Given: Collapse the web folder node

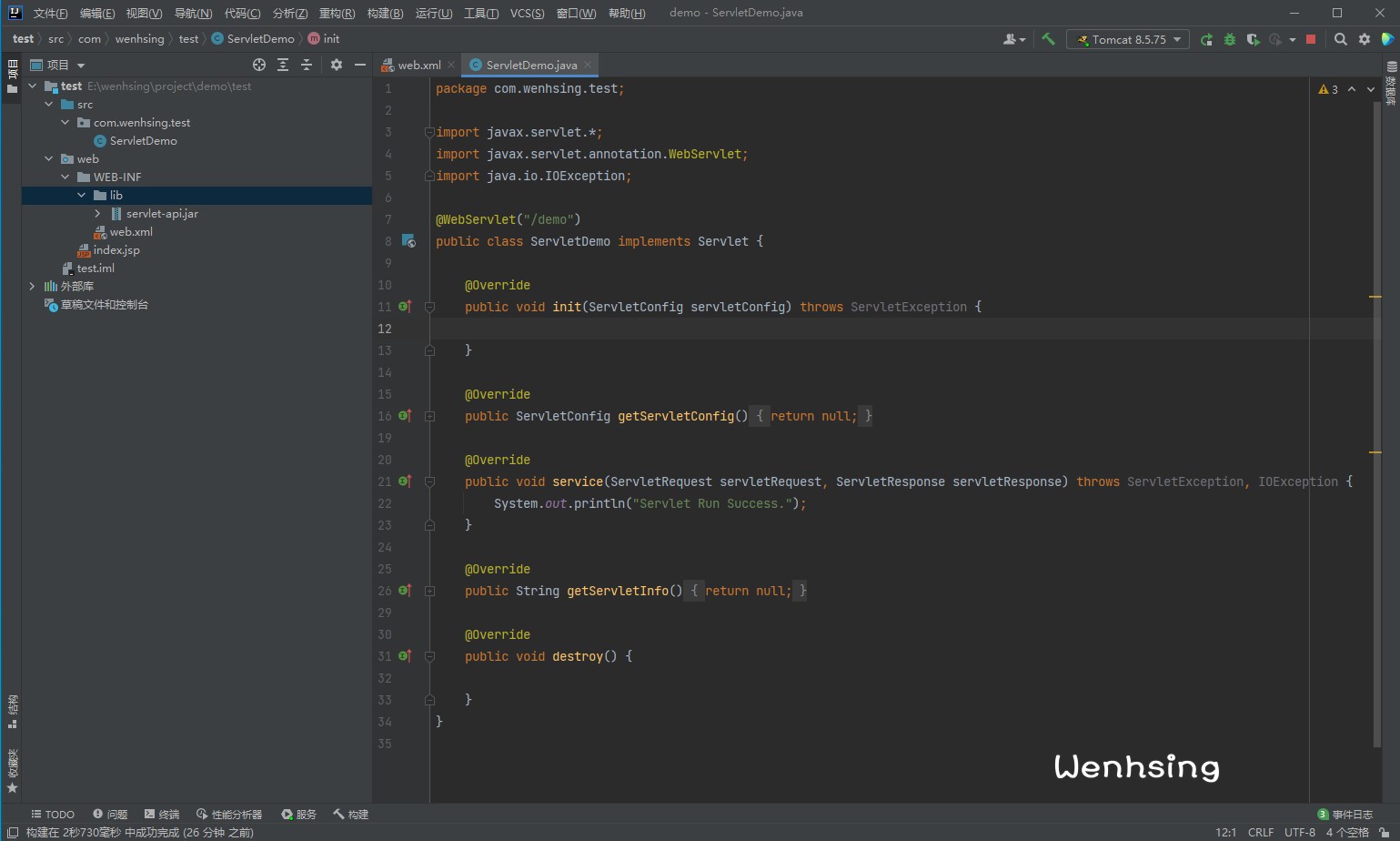Looking at the screenshot, I should click(48, 158).
